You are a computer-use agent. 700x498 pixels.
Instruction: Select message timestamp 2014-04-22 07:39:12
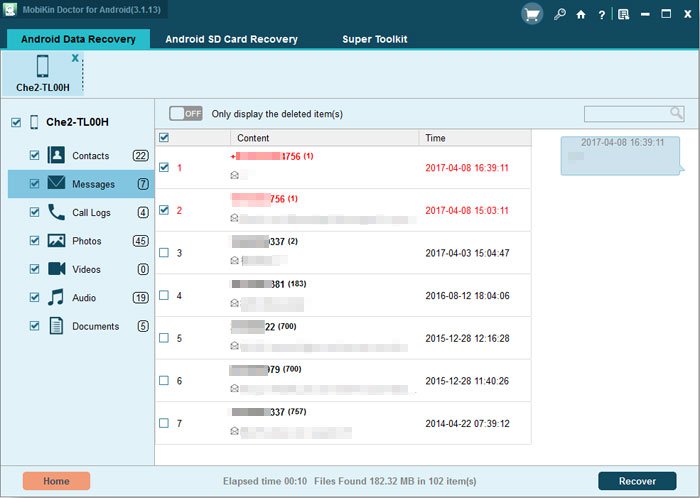[x=467, y=423]
